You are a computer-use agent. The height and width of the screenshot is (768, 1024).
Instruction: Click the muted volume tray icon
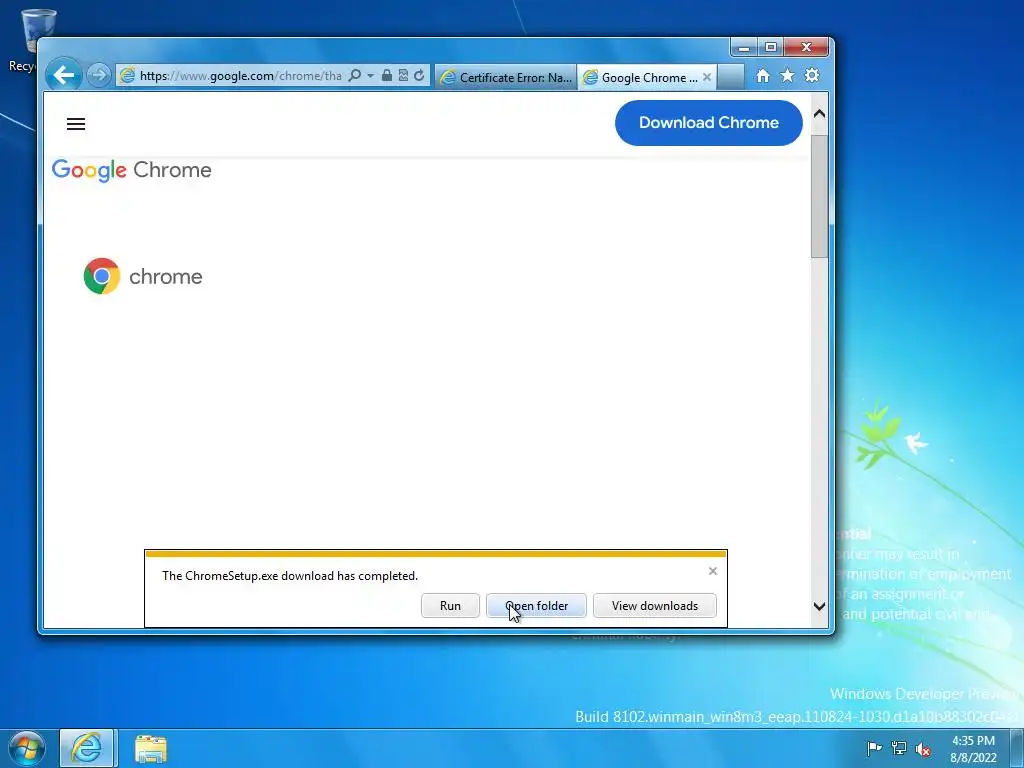click(923, 749)
